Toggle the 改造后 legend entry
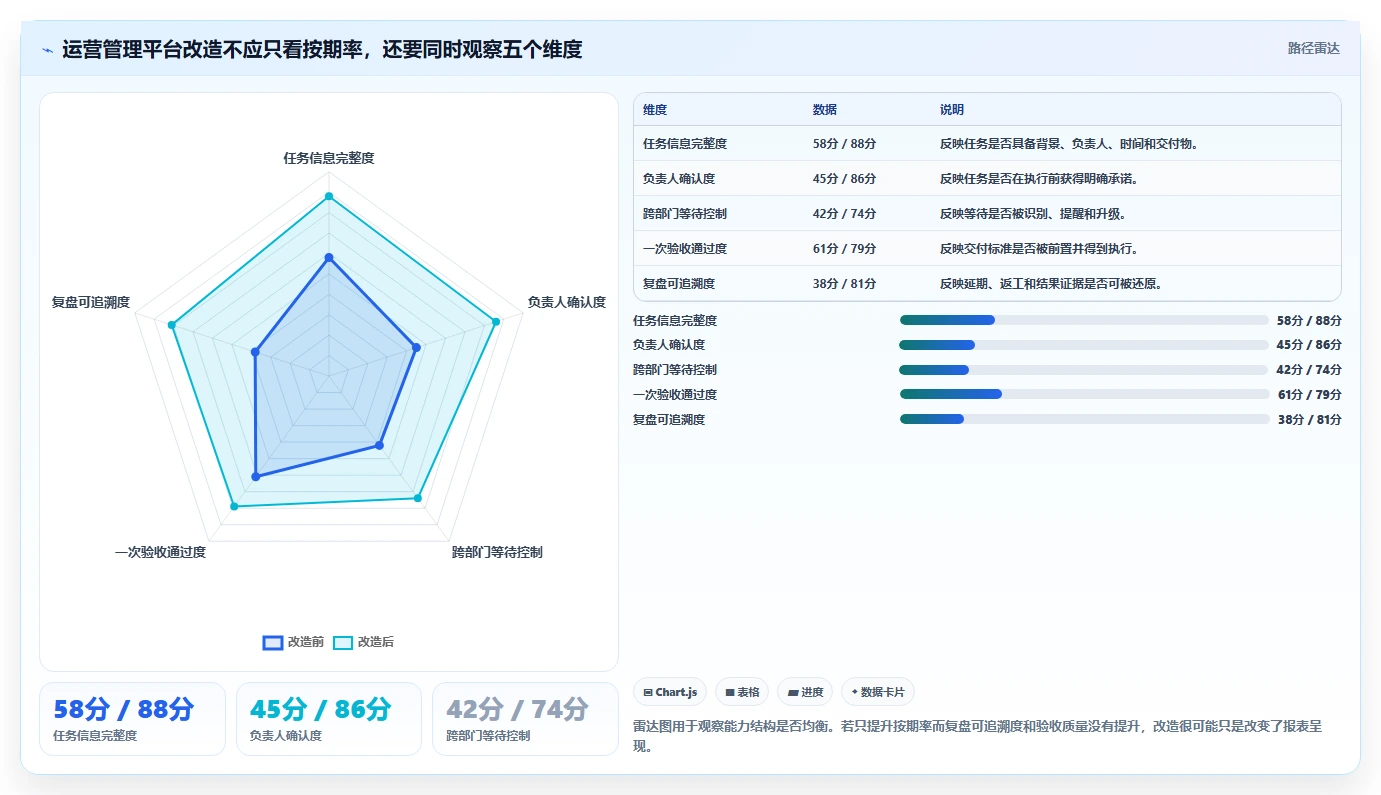 (x=363, y=642)
